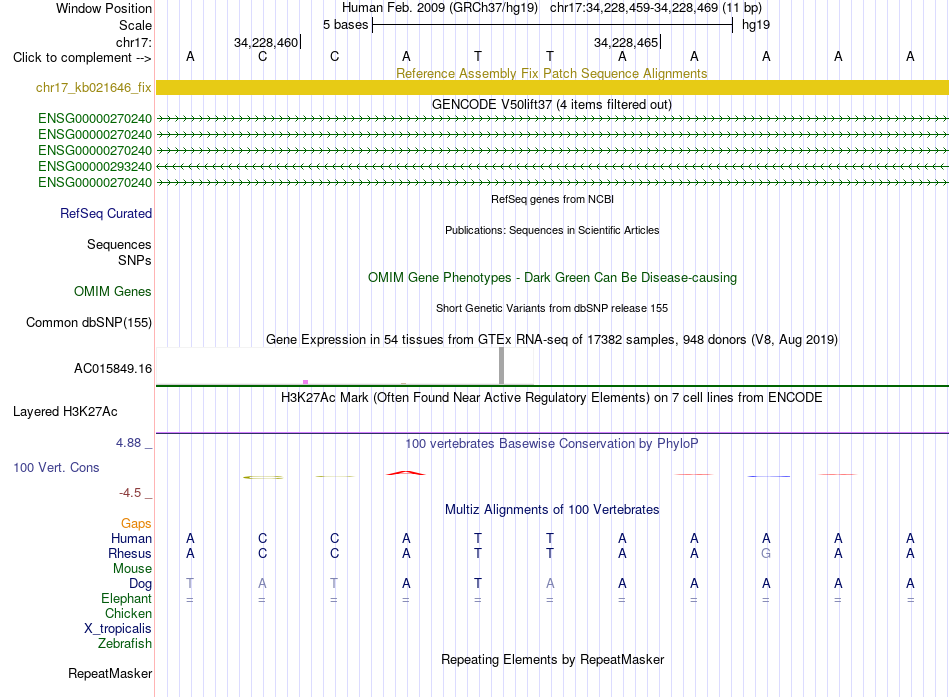Open the H3K27Ac Mark track title
This screenshot has width=950, height=697.
pos(551,398)
